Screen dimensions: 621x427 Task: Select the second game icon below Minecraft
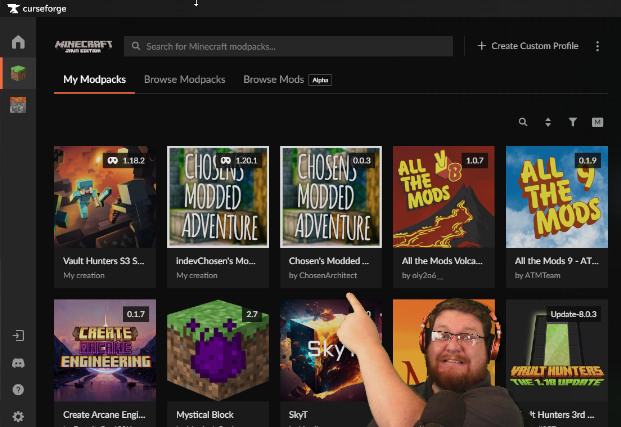18,105
